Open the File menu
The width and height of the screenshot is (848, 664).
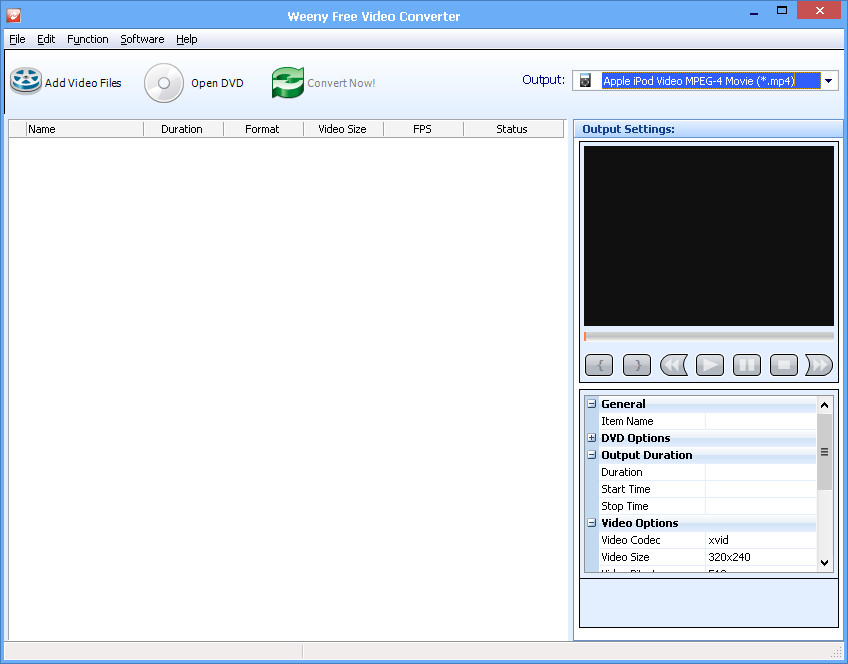point(17,39)
